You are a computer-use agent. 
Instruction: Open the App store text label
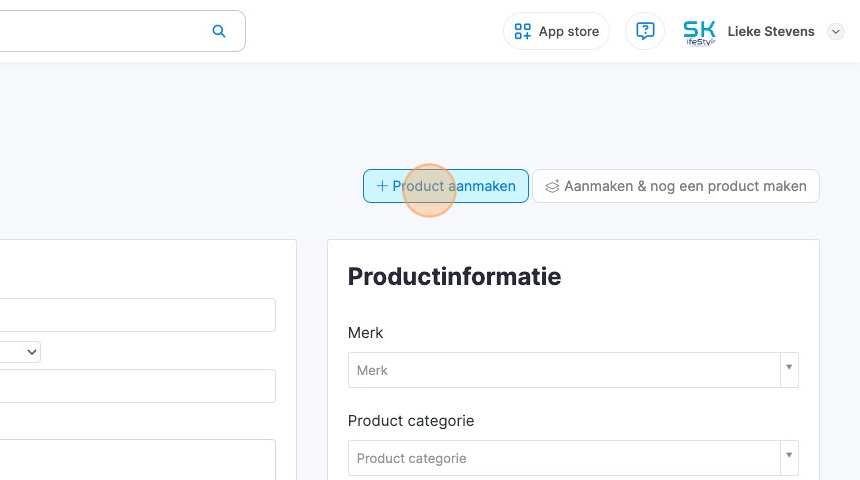tap(569, 32)
